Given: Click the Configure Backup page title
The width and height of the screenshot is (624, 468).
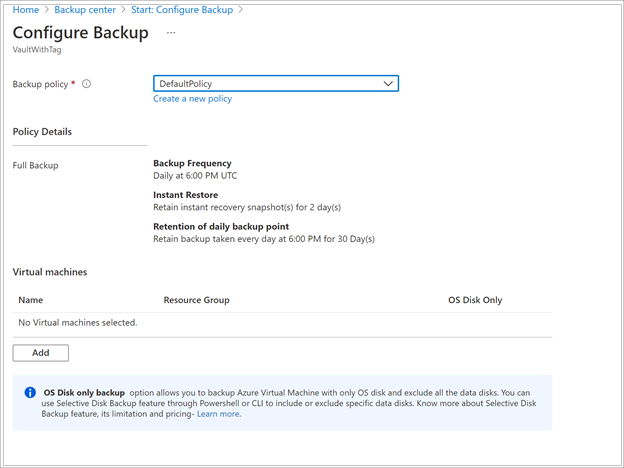Looking at the screenshot, I should [81, 32].
